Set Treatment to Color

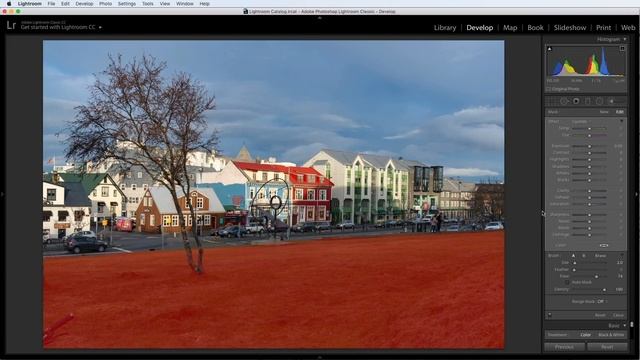click(x=586, y=335)
